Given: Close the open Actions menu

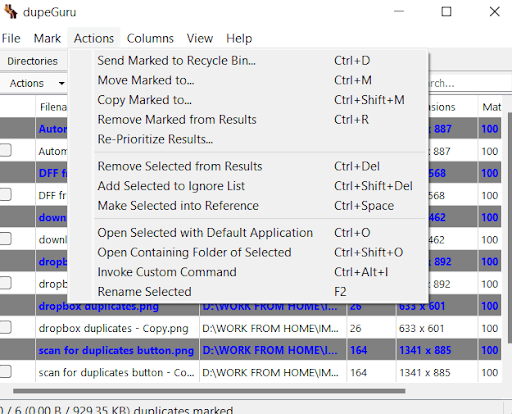Looking at the screenshot, I should [94, 38].
